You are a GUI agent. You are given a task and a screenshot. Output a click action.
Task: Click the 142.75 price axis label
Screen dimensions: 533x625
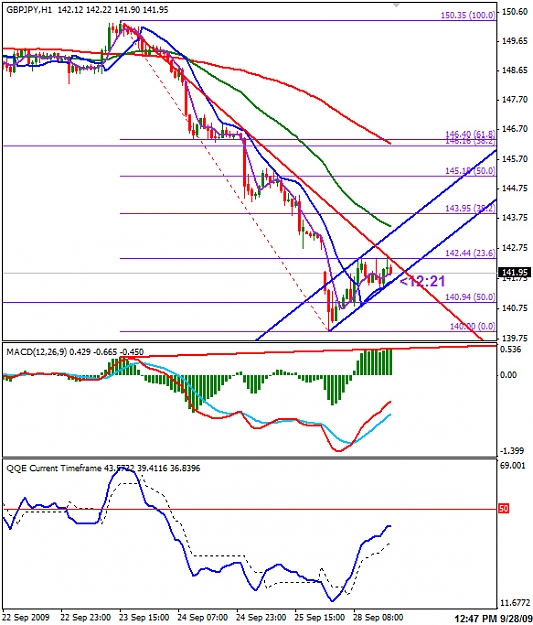[x=514, y=248]
